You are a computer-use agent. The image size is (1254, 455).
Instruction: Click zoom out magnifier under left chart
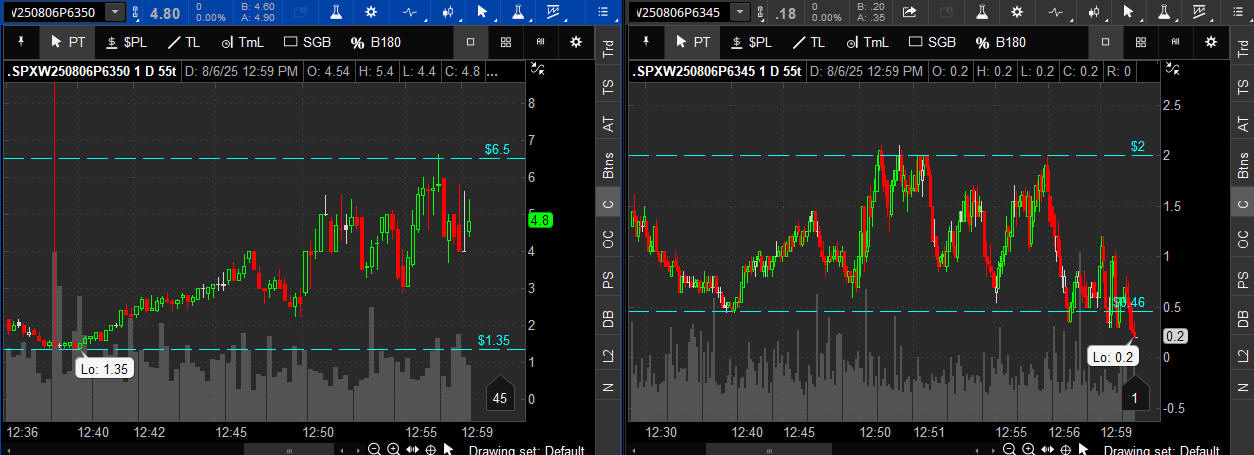pos(374,449)
